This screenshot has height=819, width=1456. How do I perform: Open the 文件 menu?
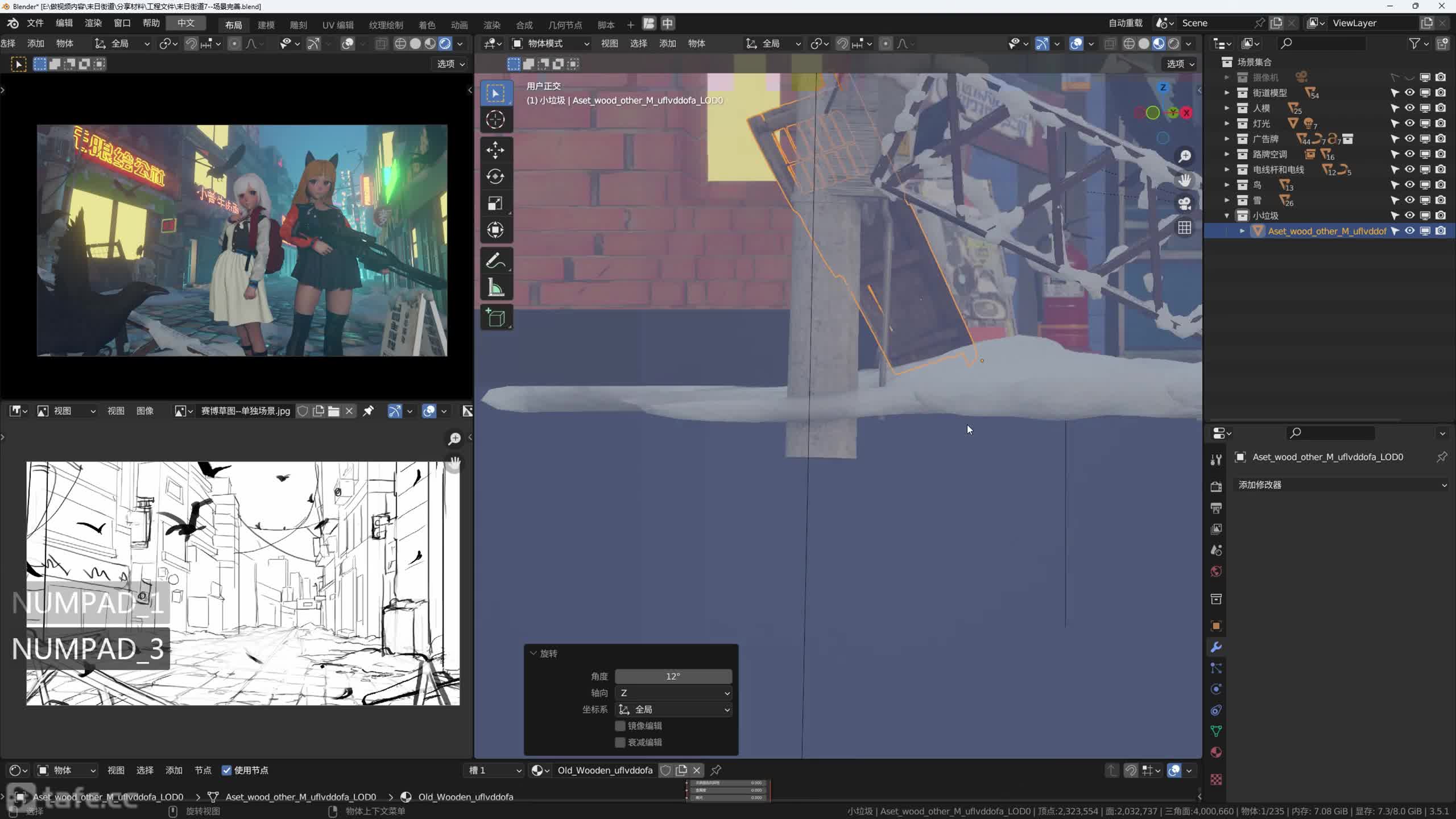click(x=35, y=23)
